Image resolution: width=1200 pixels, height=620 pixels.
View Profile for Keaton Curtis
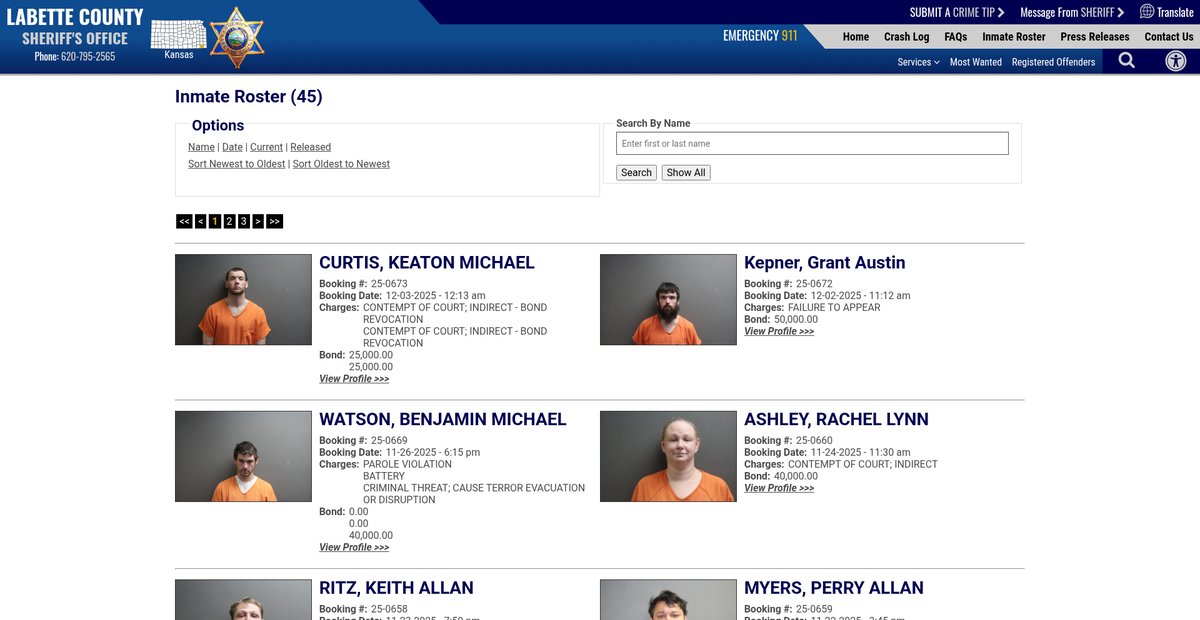(x=354, y=379)
